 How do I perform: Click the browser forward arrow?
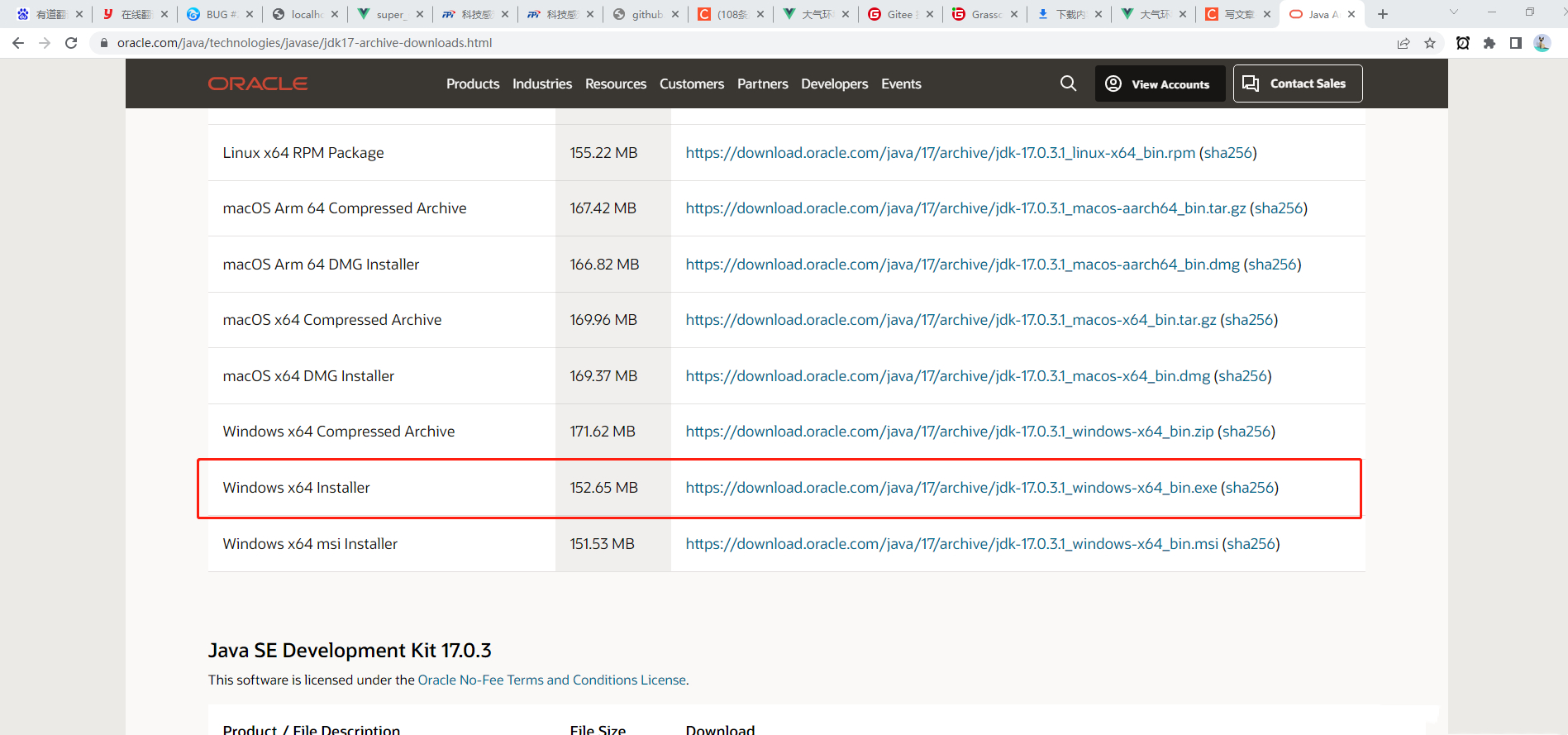point(45,43)
